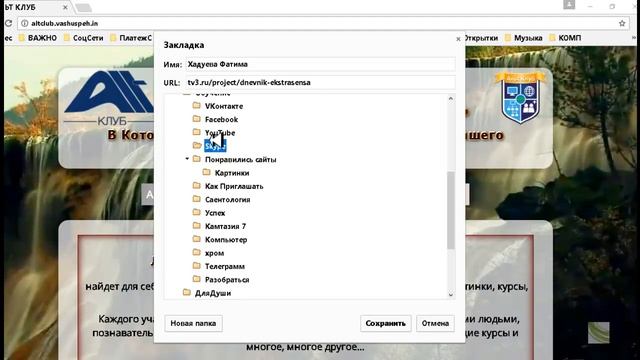
Task: Select the хром folder
Action: pyautogui.click(x=214, y=253)
